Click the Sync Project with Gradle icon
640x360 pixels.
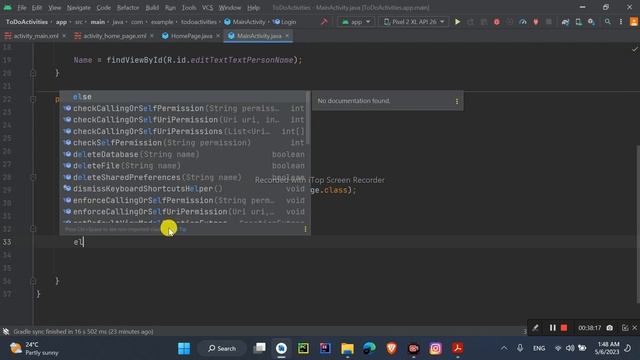tap(565, 22)
